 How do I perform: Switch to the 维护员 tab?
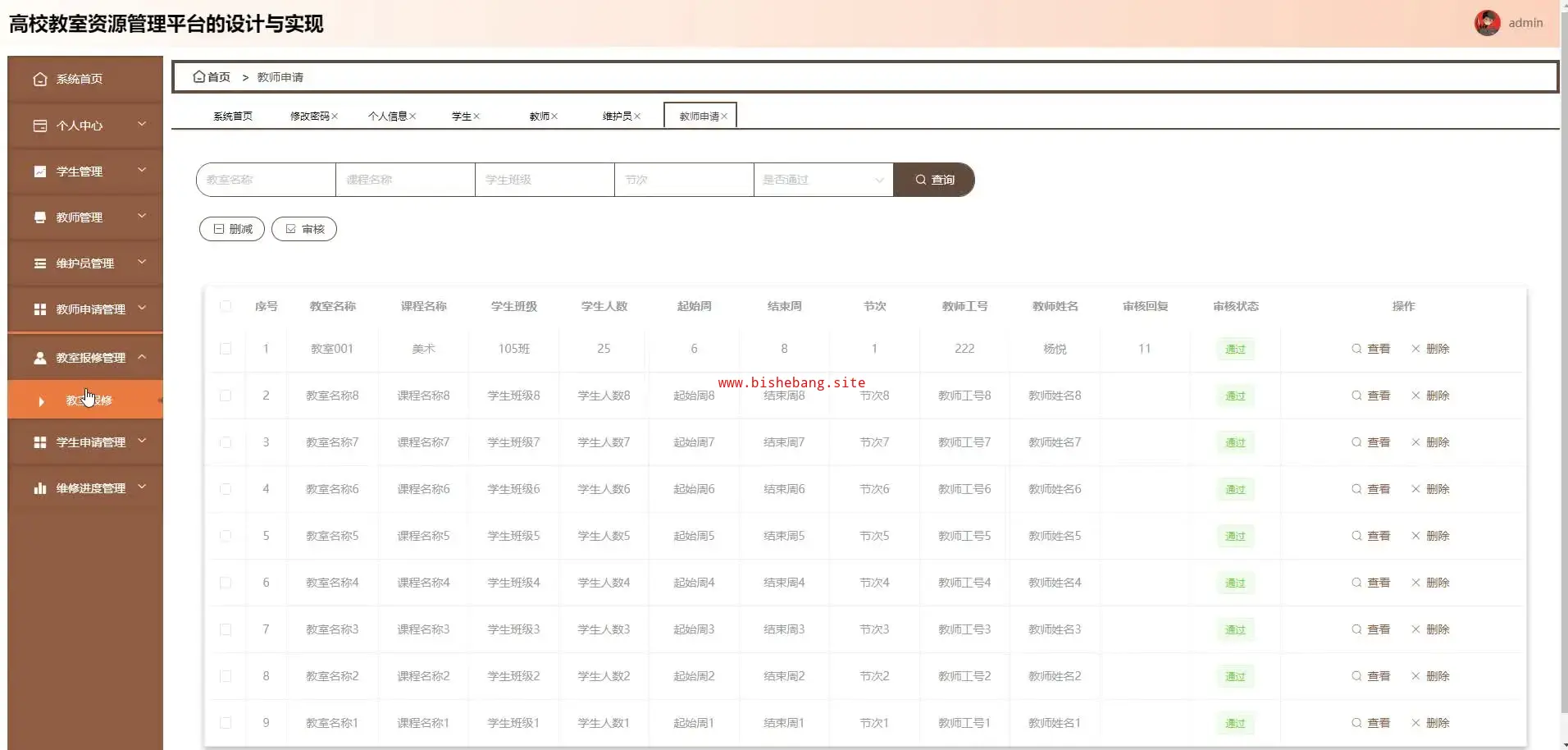pos(617,117)
